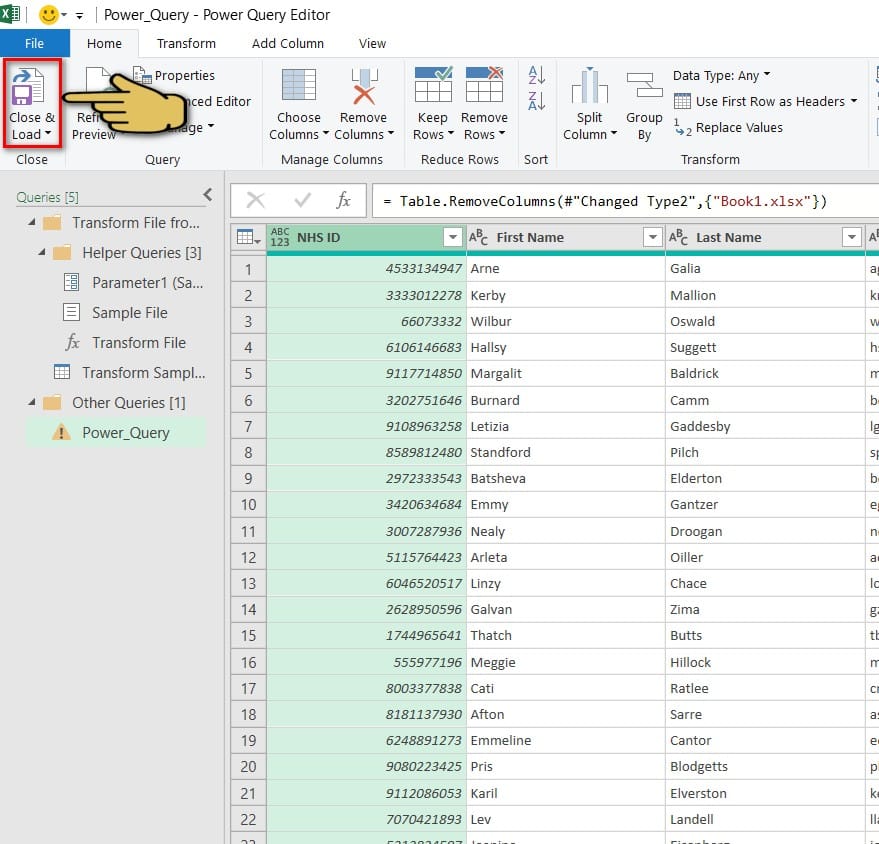Screen dimensions: 879x844
Task: Click the ABC type icon for Last Name
Action: [678, 237]
